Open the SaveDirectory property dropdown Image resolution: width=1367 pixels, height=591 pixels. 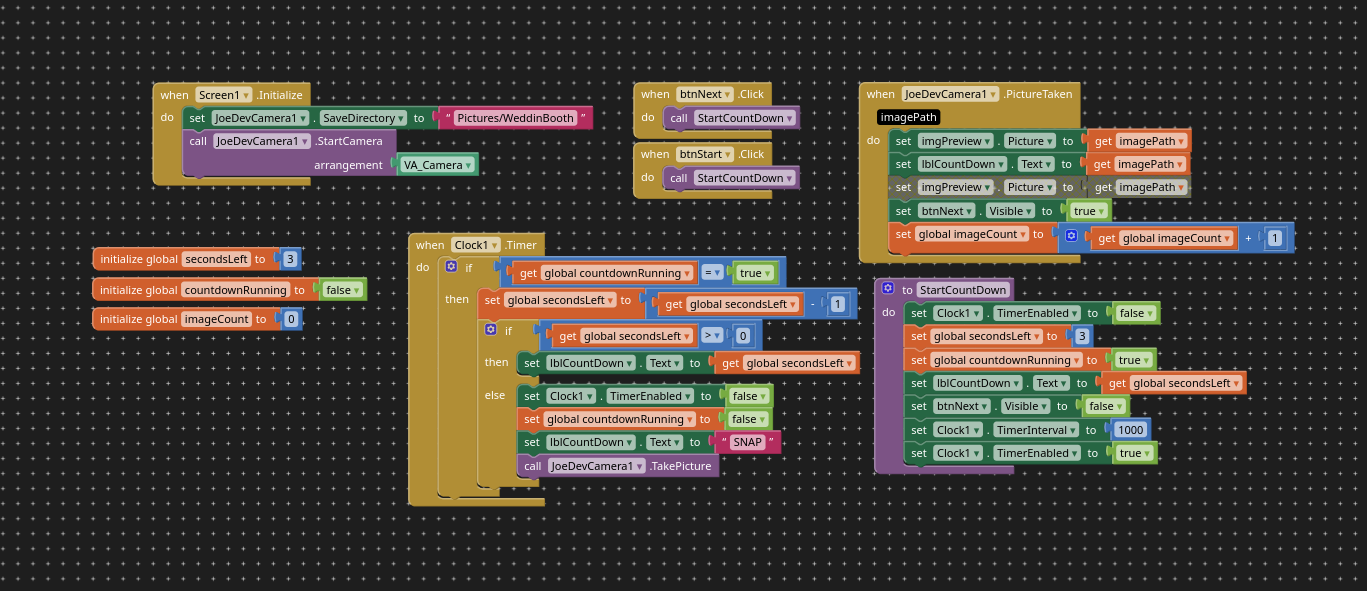(362, 118)
